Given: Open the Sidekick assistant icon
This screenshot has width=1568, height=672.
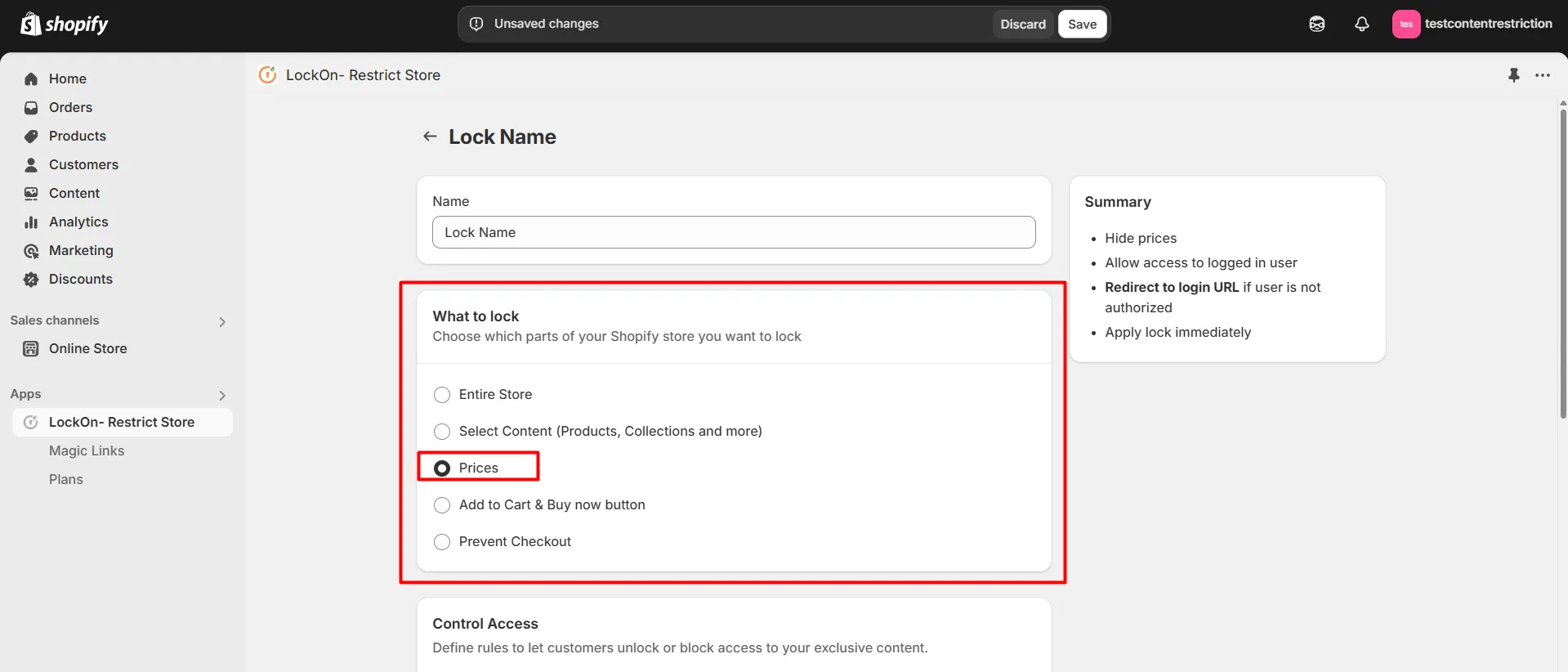Looking at the screenshot, I should (x=1316, y=24).
